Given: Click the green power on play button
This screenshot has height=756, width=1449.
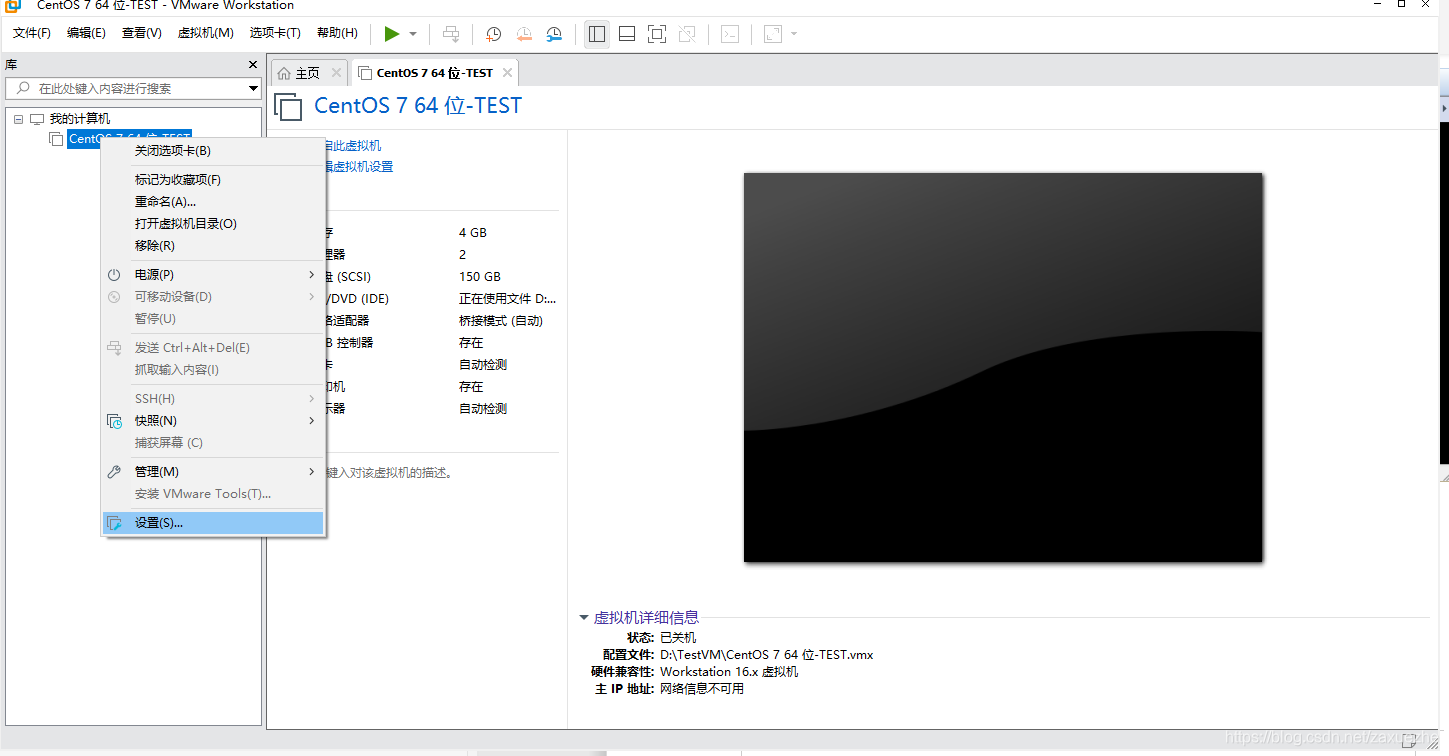Looking at the screenshot, I should tap(392, 34).
